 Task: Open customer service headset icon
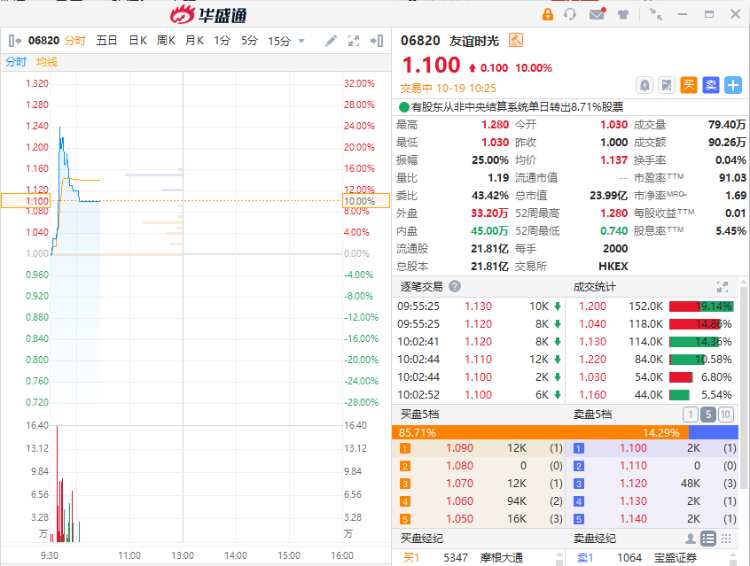pos(571,14)
